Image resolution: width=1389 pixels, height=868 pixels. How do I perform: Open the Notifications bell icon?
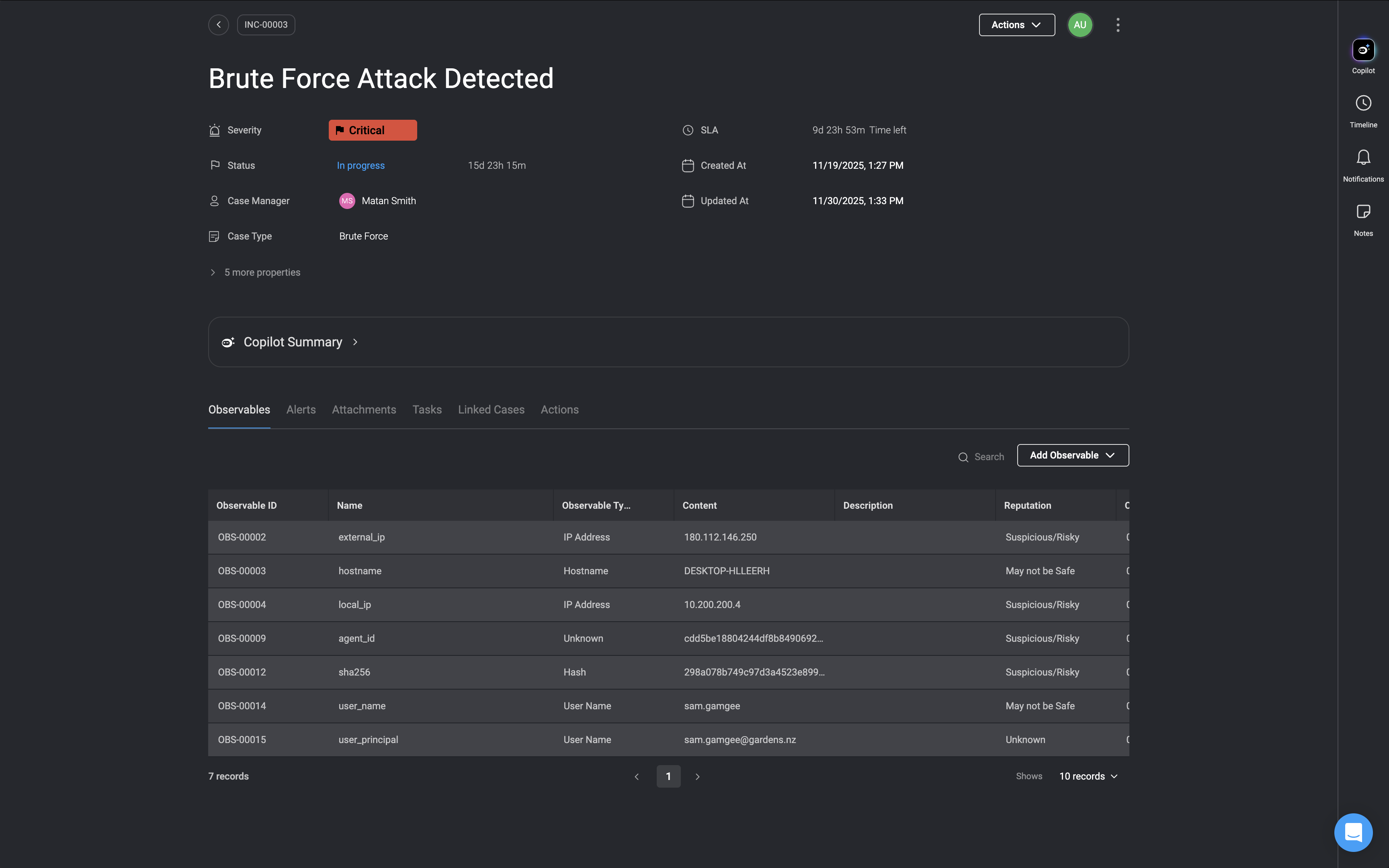[x=1363, y=157]
